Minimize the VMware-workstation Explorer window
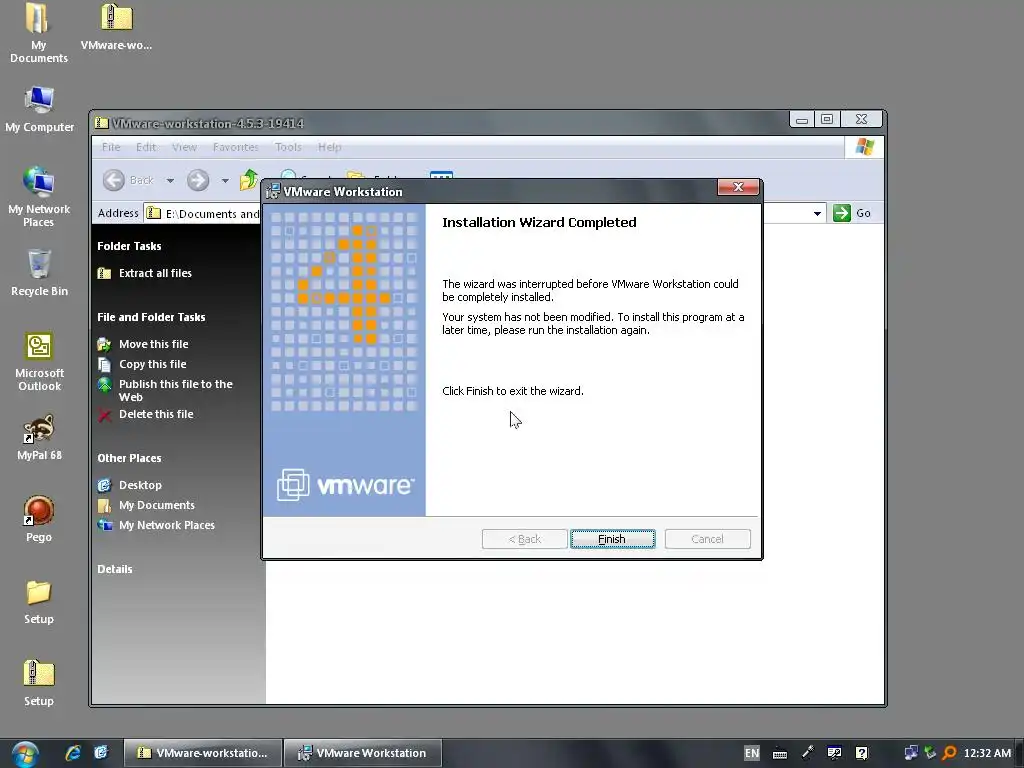Image resolution: width=1024 pixels, height=768 pixels. (802, 119)
